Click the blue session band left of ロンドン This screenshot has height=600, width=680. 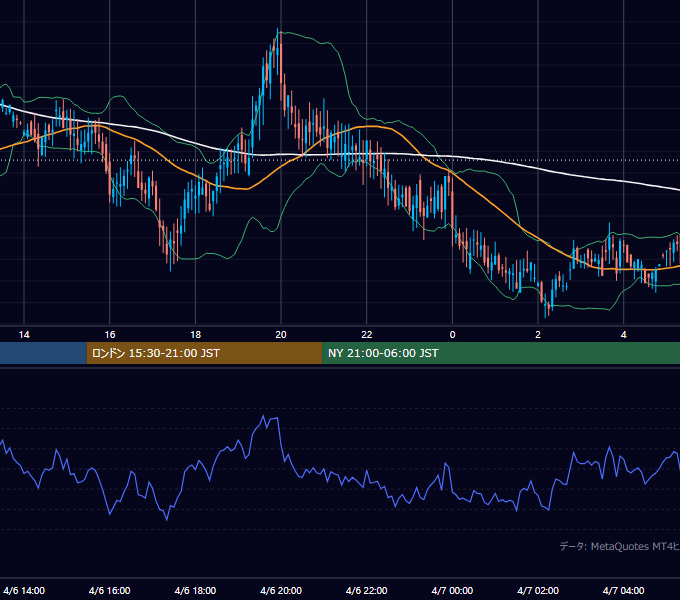pyautogui.click(x=43, y=353)
